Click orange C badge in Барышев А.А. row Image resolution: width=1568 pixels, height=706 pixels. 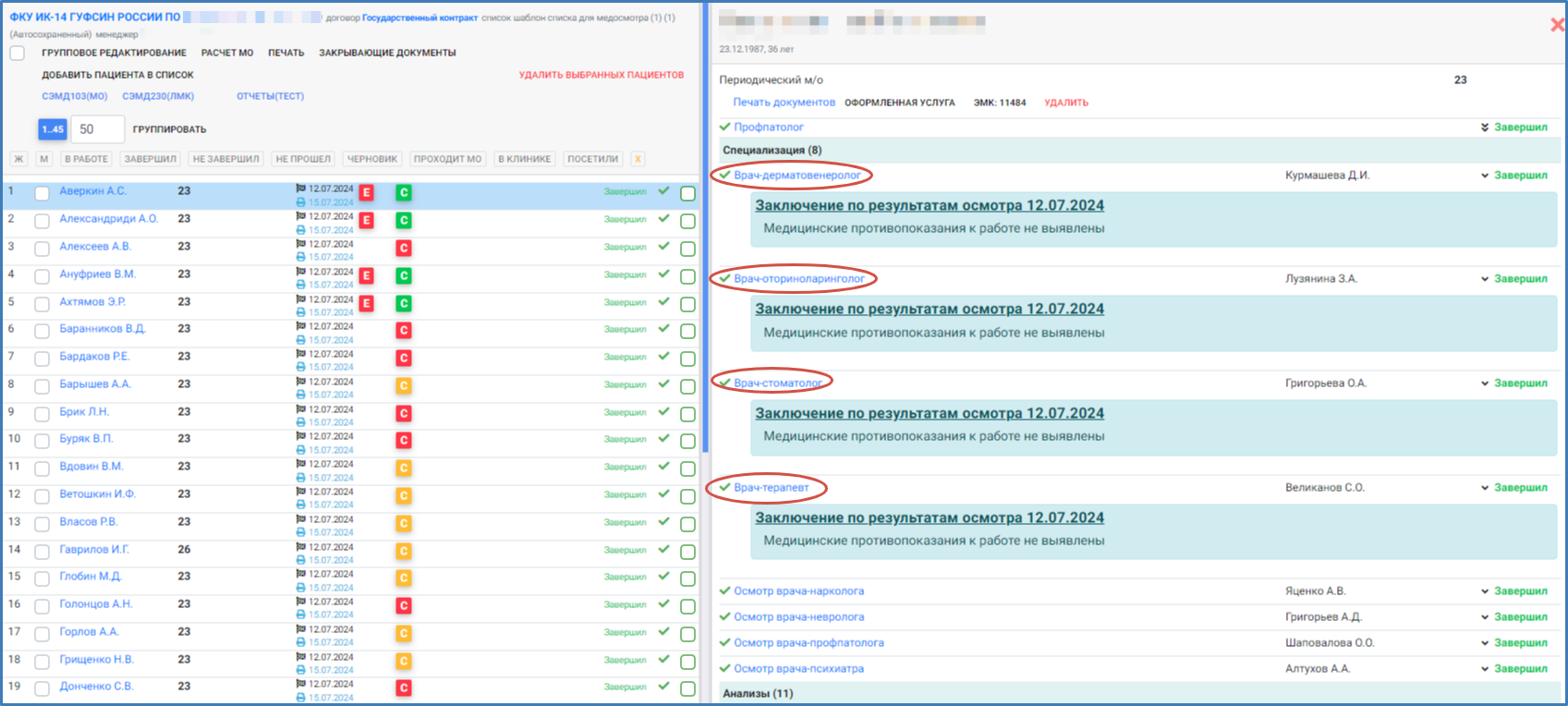click(x=404, y=386)
